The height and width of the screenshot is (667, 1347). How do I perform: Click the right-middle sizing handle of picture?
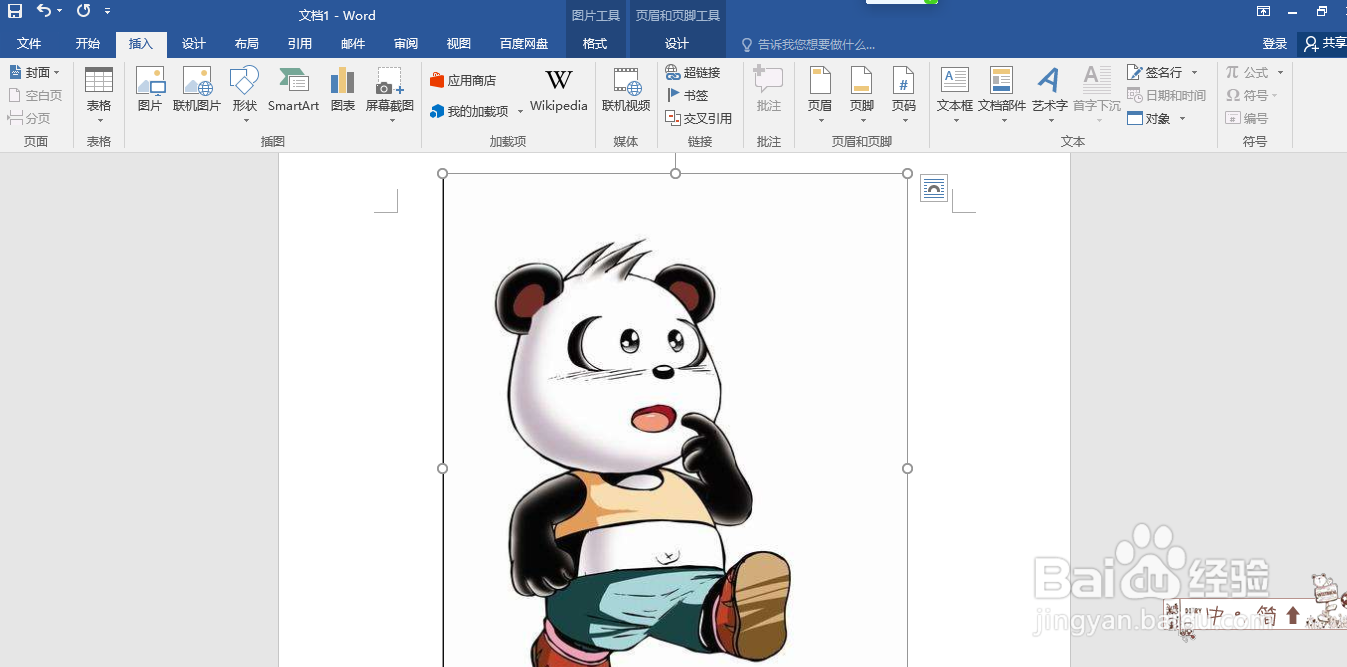(908, 468)
